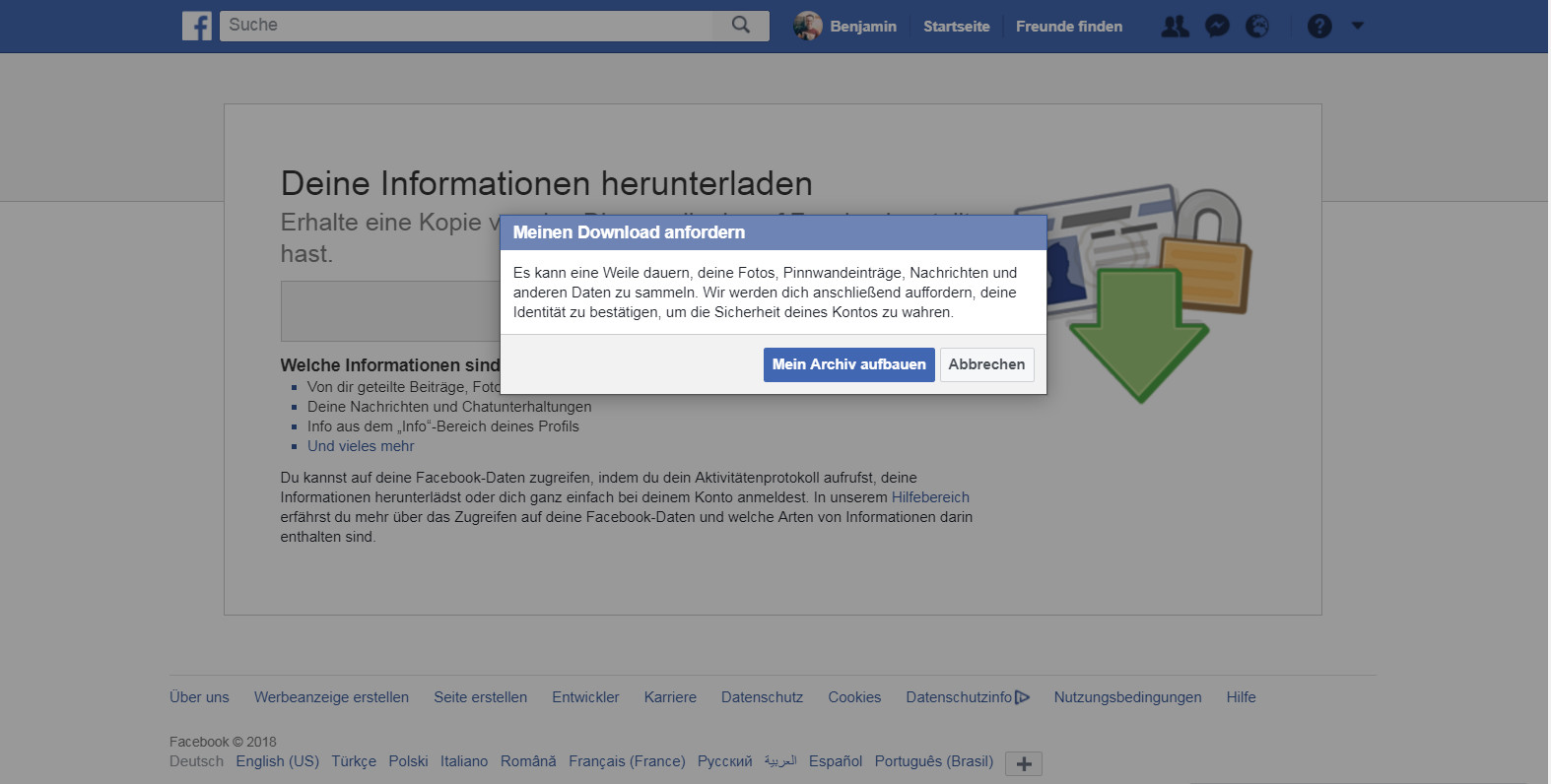Open the Hilfe footer link

1241,697
